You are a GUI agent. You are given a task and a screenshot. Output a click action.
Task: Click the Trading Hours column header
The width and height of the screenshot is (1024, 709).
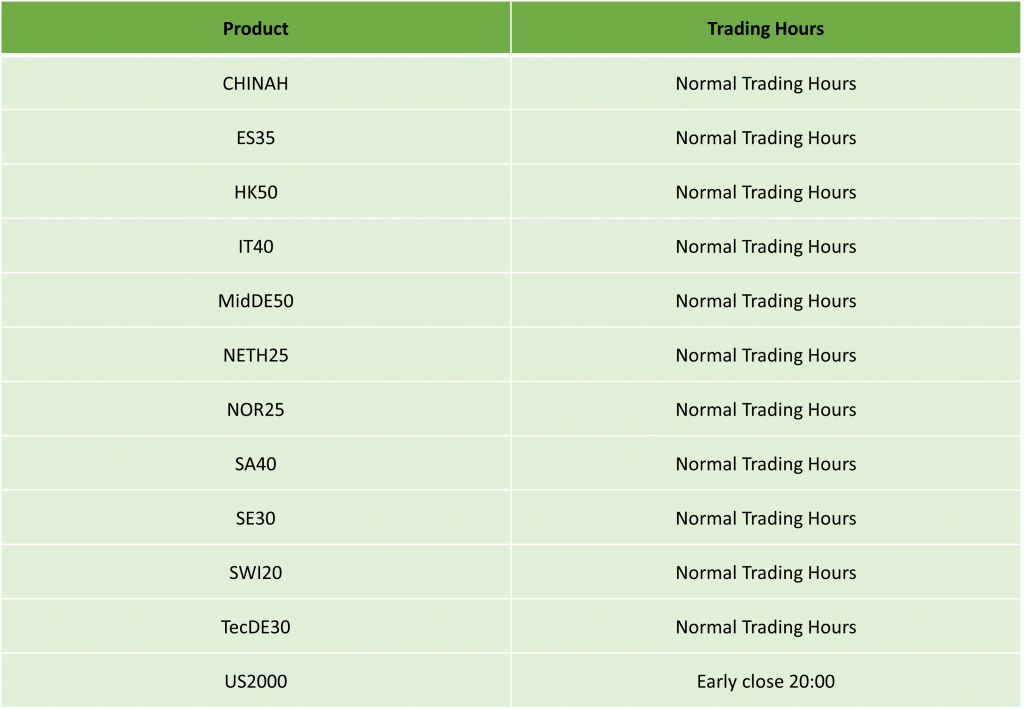click(x=765, y=29)
